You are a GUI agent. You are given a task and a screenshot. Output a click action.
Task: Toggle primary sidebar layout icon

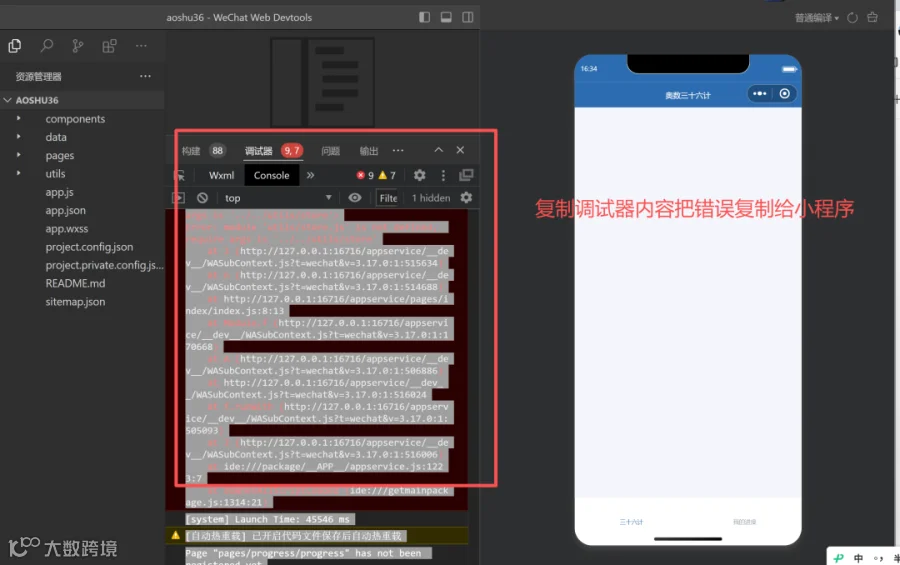pyautogui.click(x=424, y=17)
